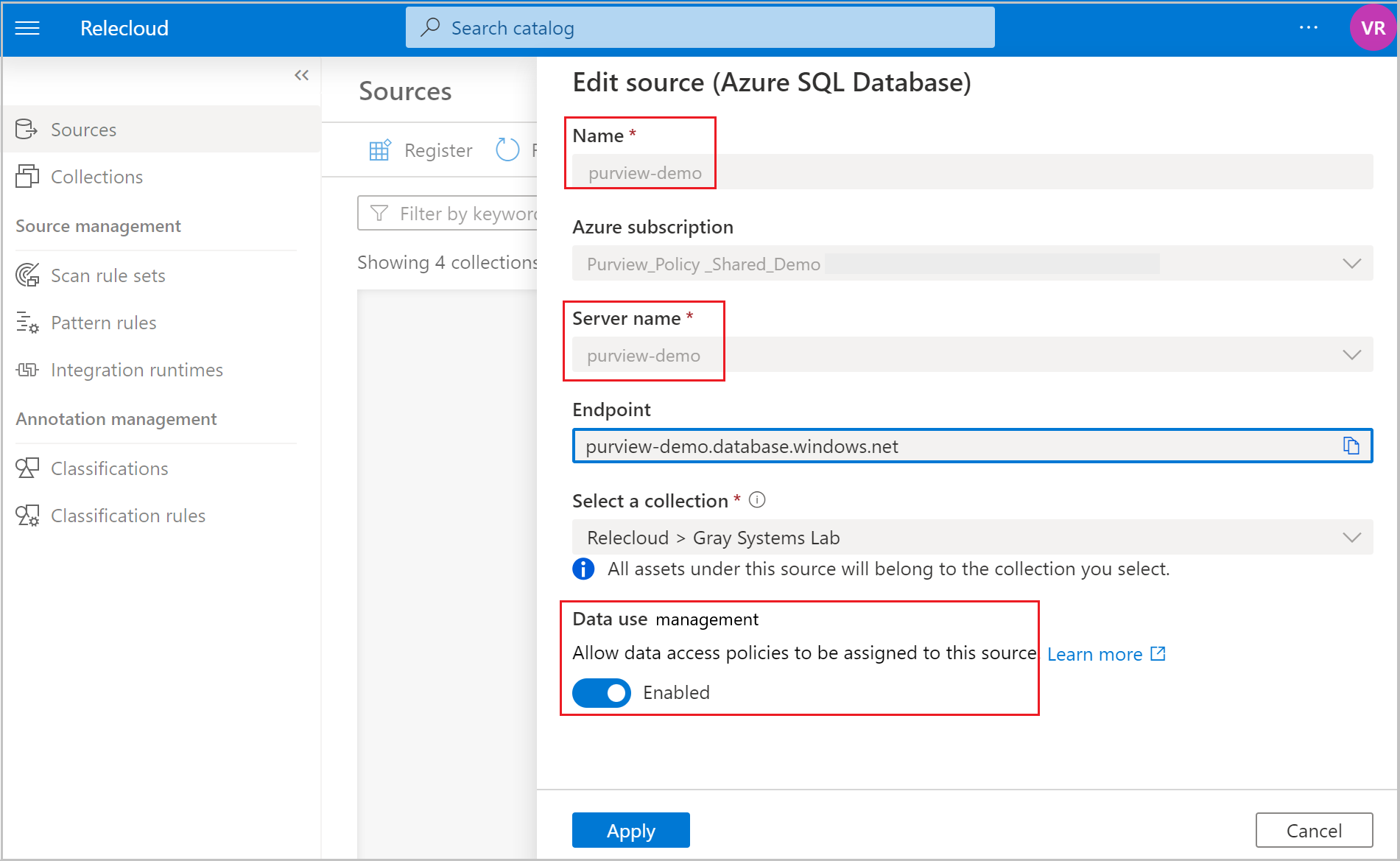Select the Sources icon in the sidebar
This screenshot has height=861, width=1400.
click(x=27, y=129)
